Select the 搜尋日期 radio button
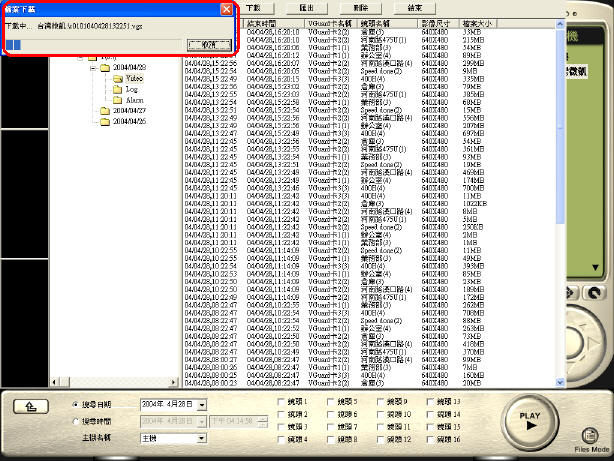The width and height of the screenshot is (614, 461). click(76, 405)
